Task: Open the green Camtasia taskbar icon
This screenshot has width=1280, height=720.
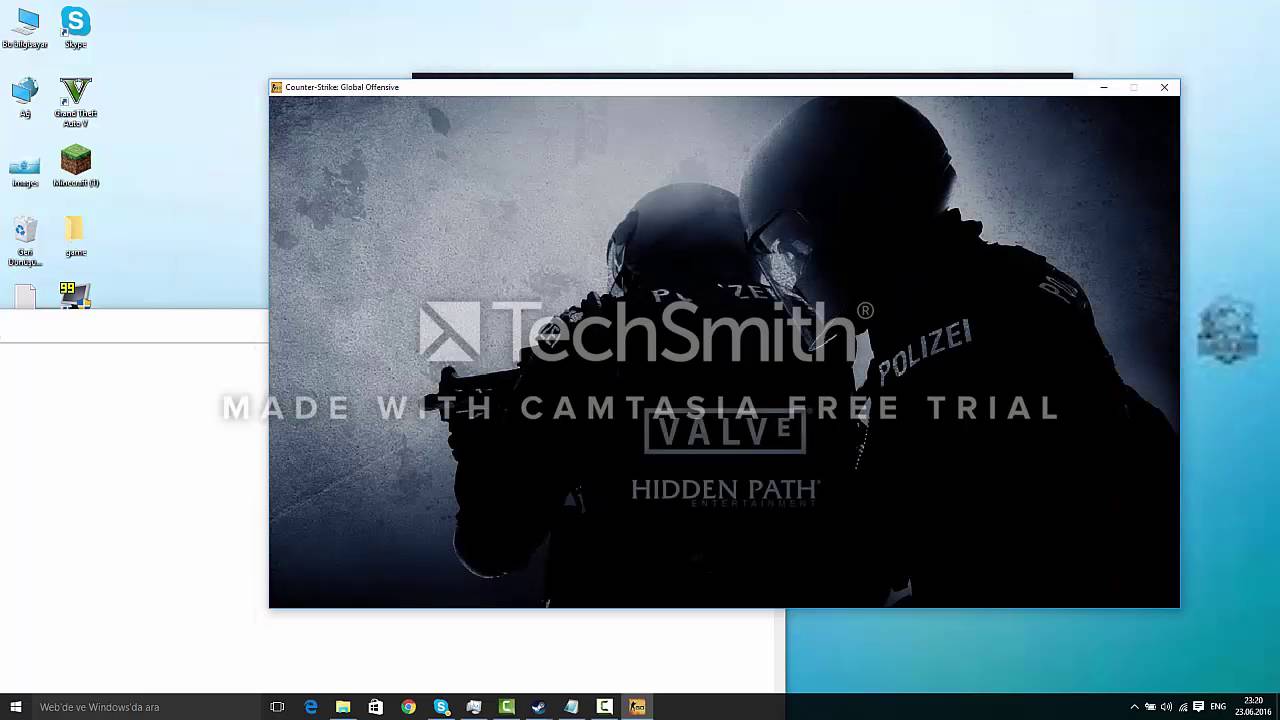Action: click(507, 707)
